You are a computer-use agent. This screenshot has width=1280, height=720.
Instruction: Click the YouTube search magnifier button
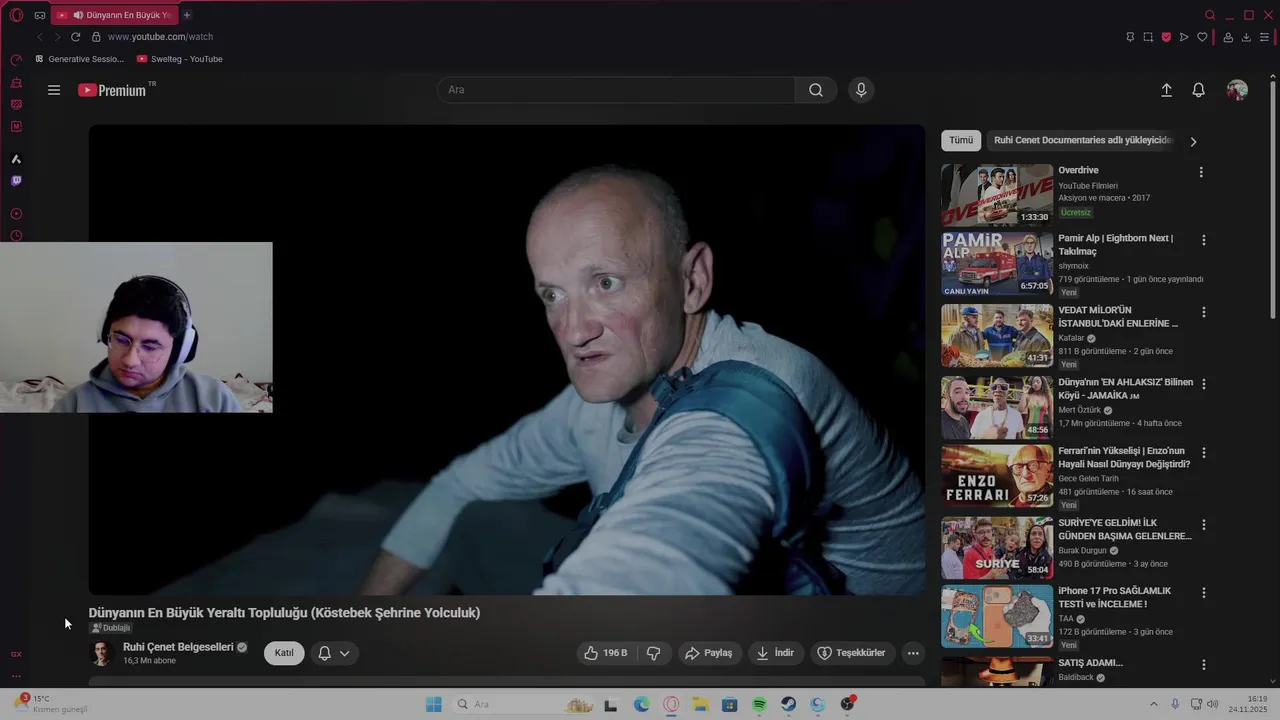pos(816,90)
